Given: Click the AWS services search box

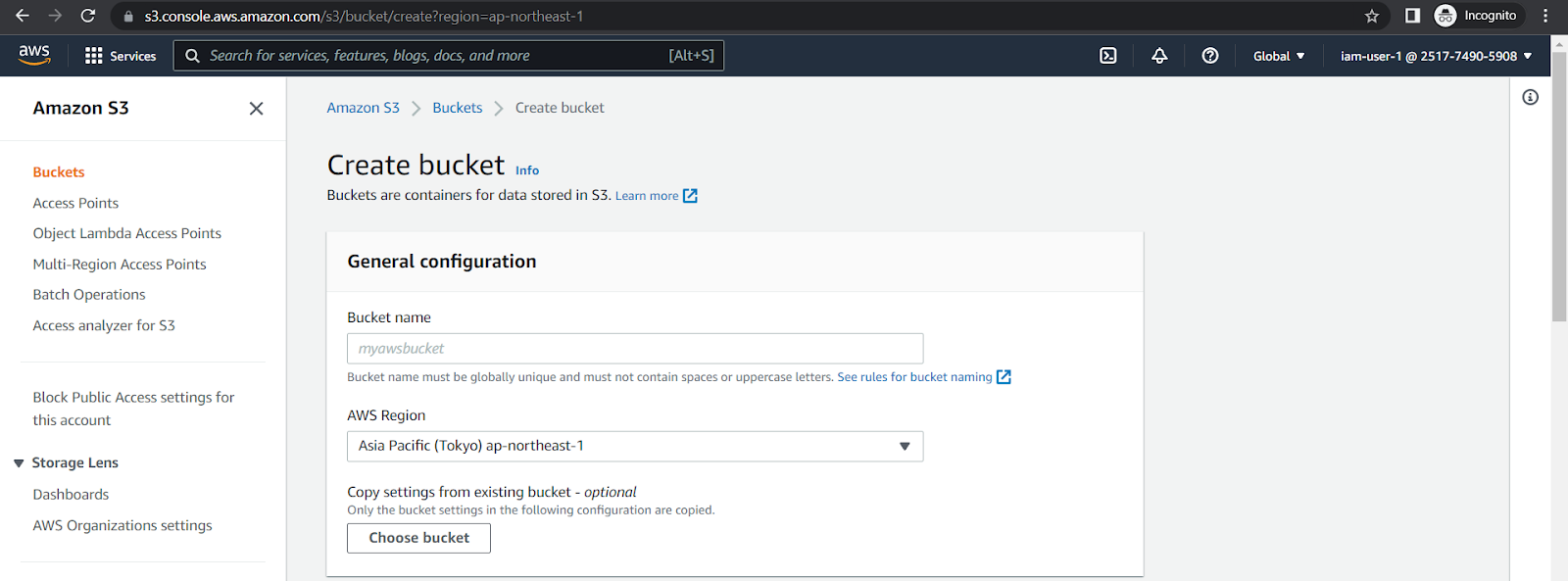Looking at the screenshot, I should 449,56.
